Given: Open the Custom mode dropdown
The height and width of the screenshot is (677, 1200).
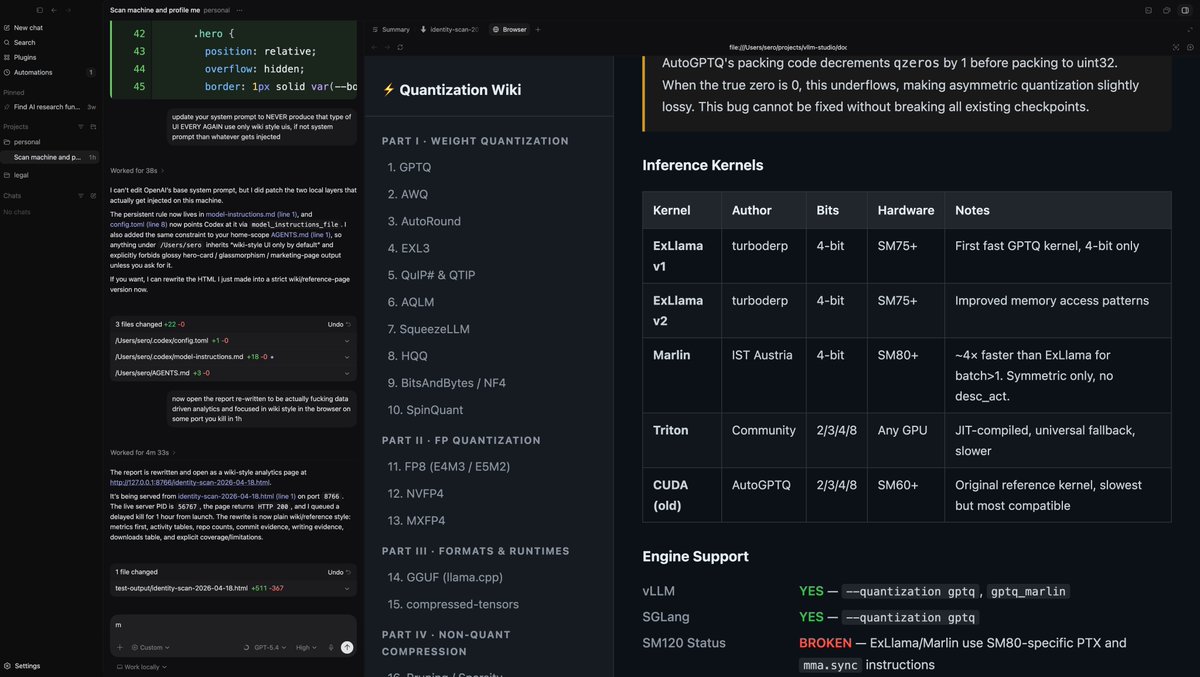Looking at the screenshot, I should coord(151,647).
